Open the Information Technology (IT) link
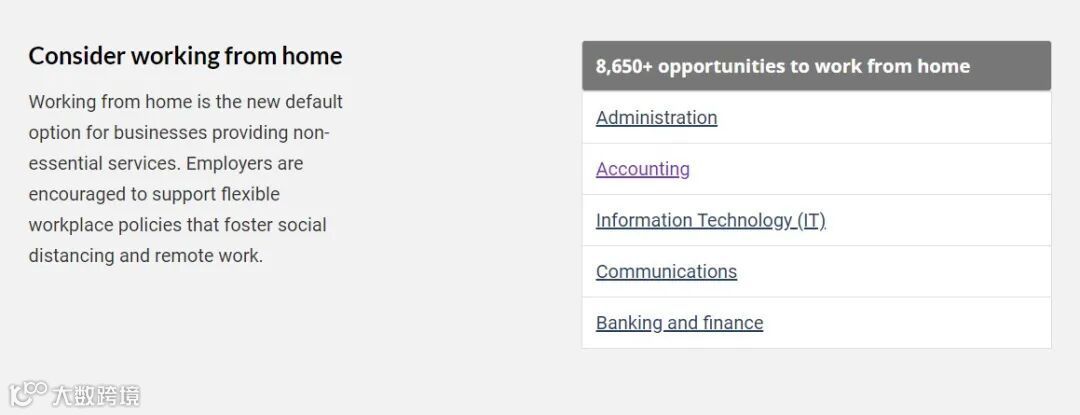Image resolution: width=1080 pixels, height=415 pixels. [710, 220]
